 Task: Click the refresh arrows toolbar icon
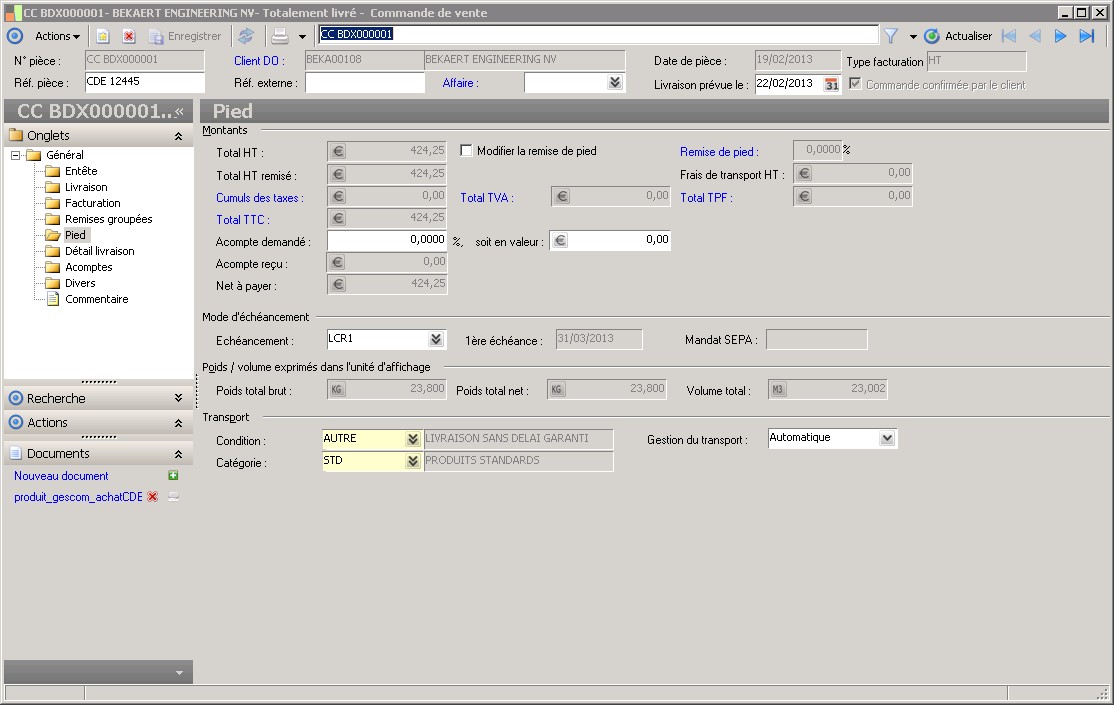click(x=245, y=36)
